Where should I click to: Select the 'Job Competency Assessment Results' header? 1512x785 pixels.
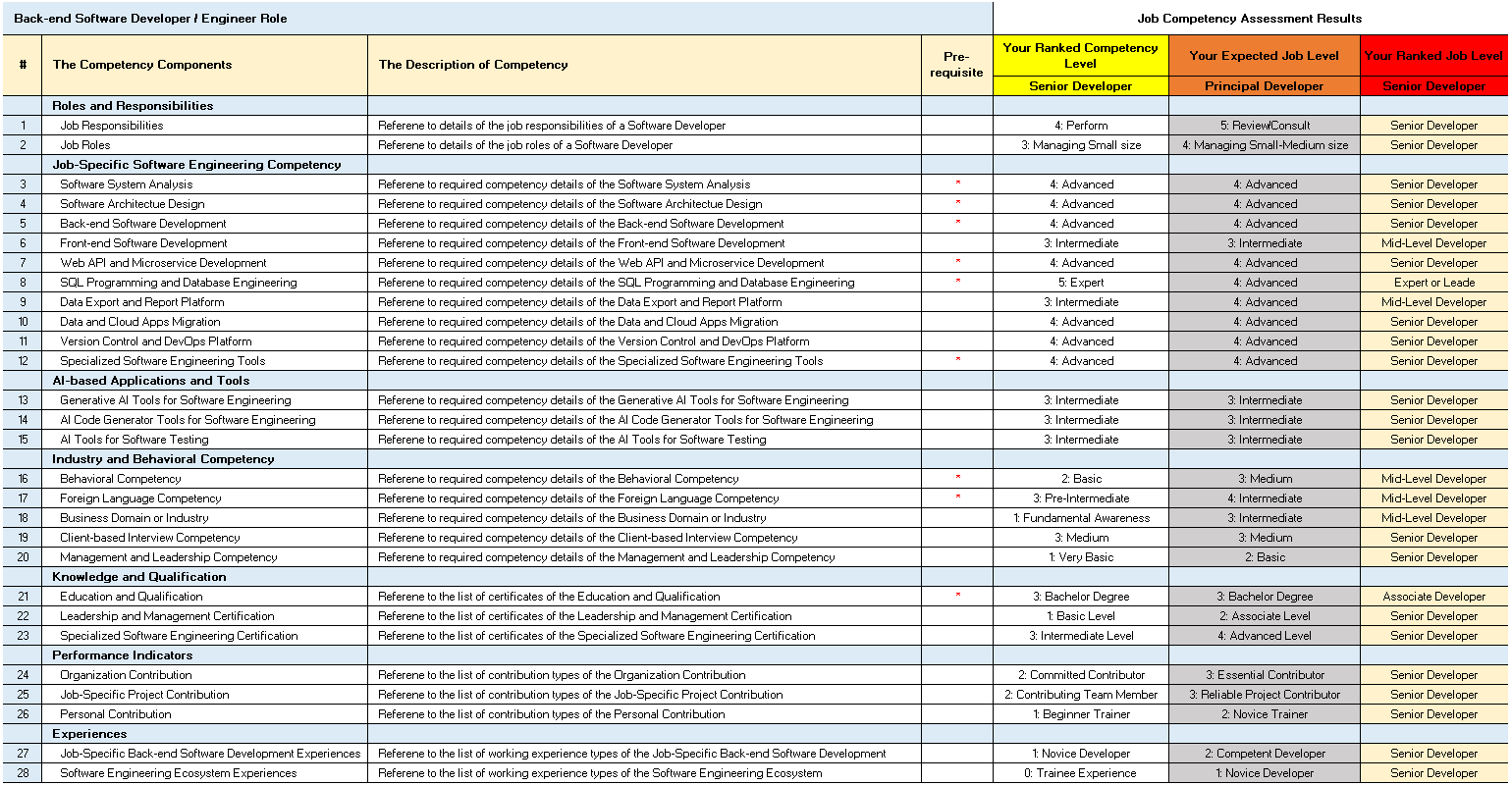(x=1249, y=19)
